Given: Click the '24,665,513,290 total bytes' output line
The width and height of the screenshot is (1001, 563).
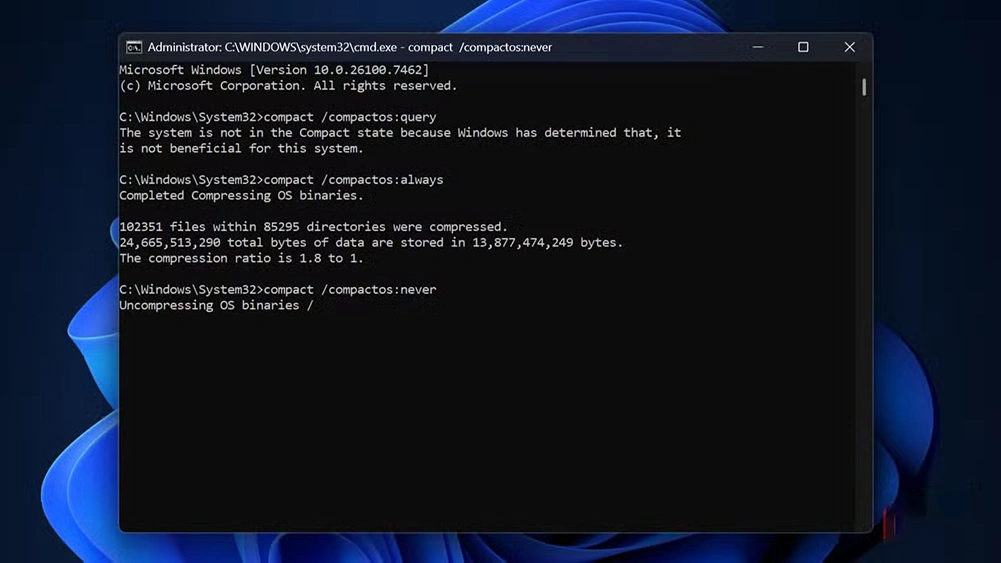Looking at the screenshot, I should (x=370, y=242).
